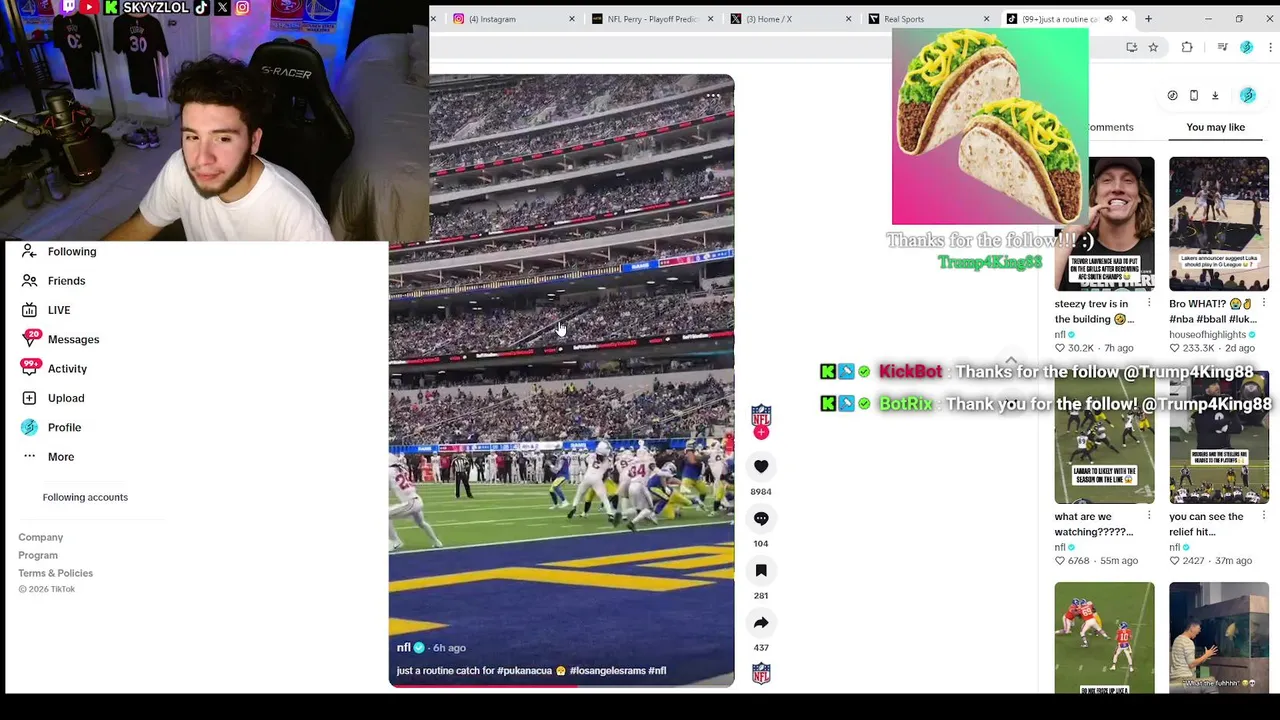
Task: Click the #nfl hashtag in caption
Action: tap(657, 671)
